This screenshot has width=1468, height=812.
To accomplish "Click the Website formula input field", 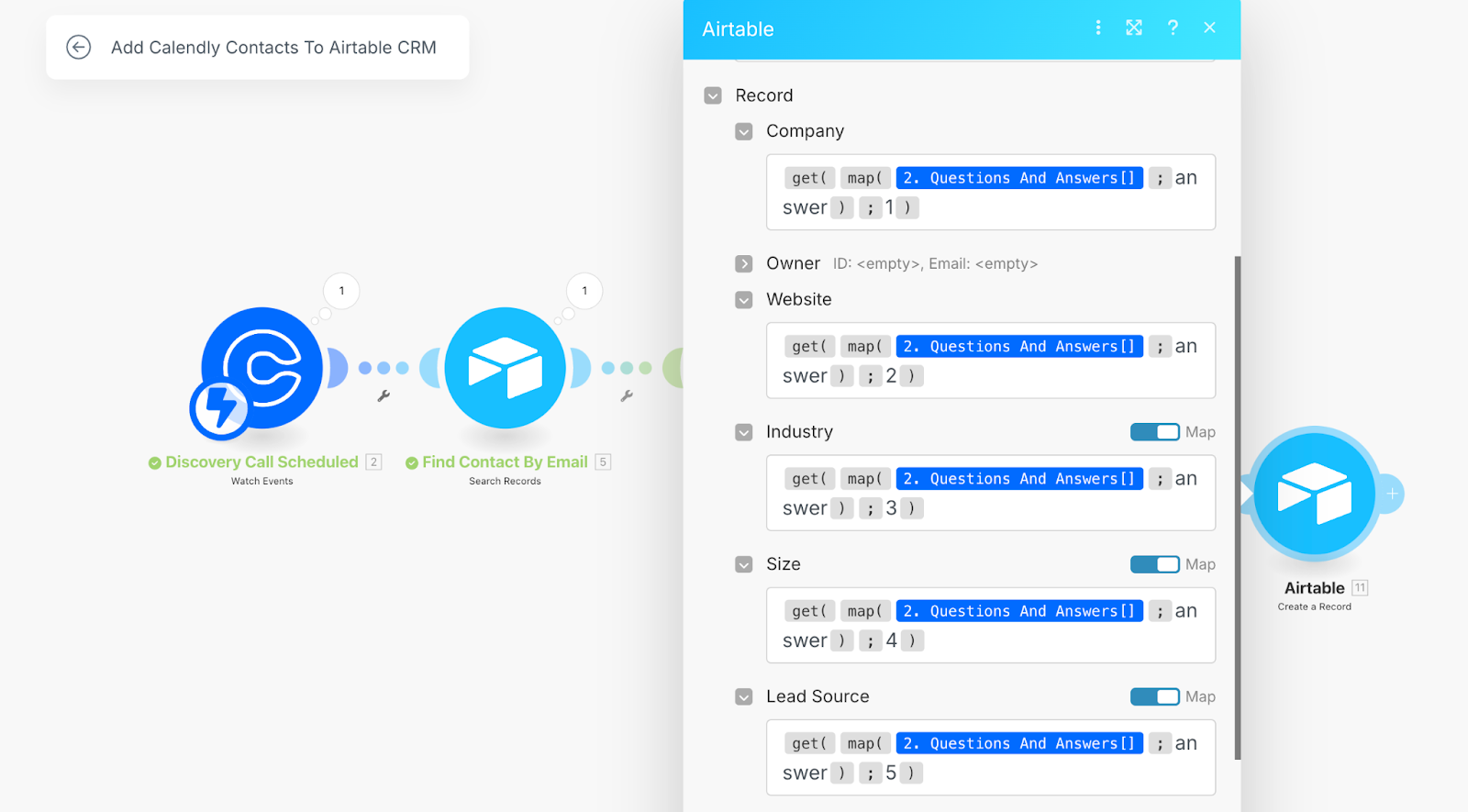I will pyautogui.click(x=991, y=361).
